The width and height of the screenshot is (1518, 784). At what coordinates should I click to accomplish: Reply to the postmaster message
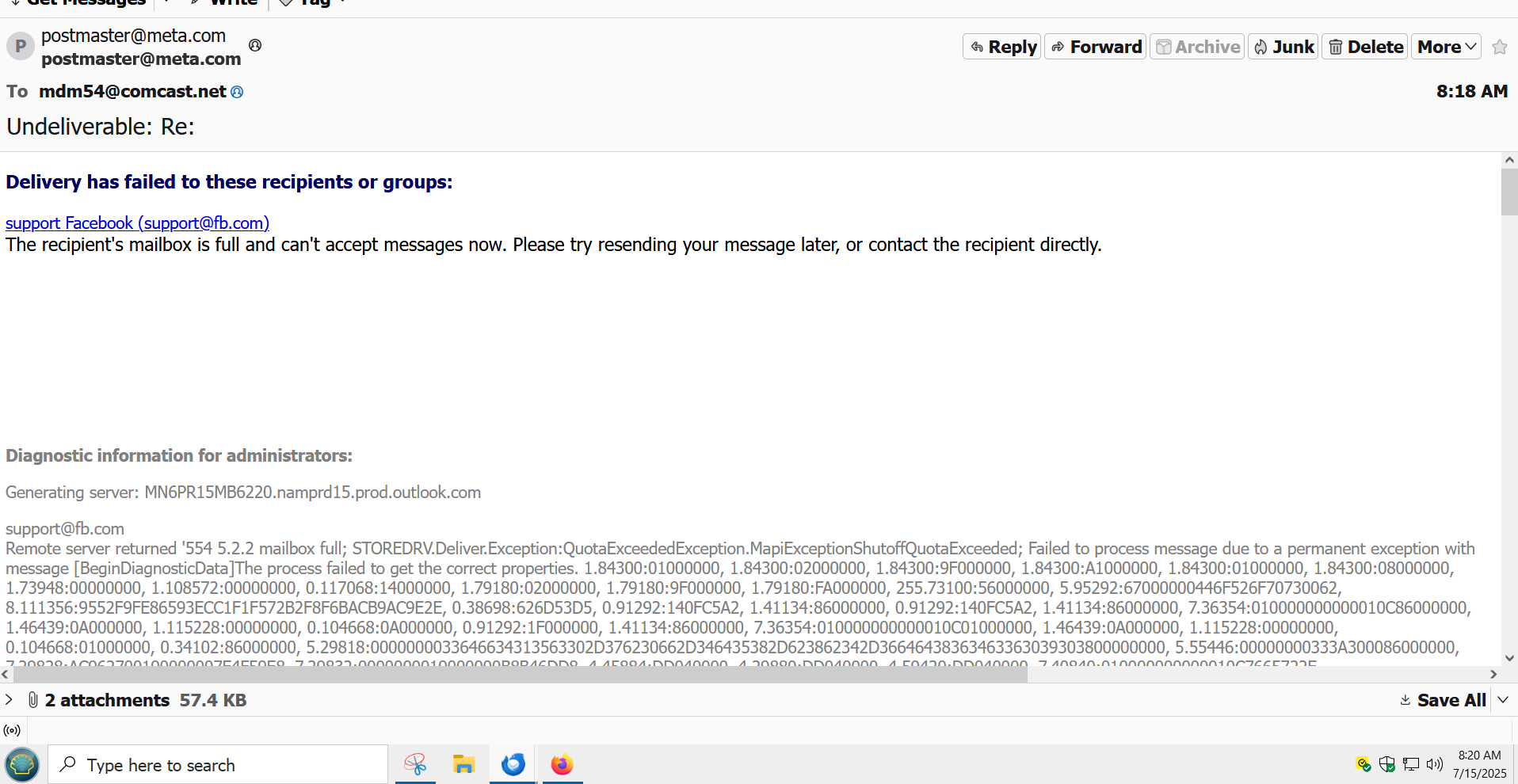point(1002,47)
